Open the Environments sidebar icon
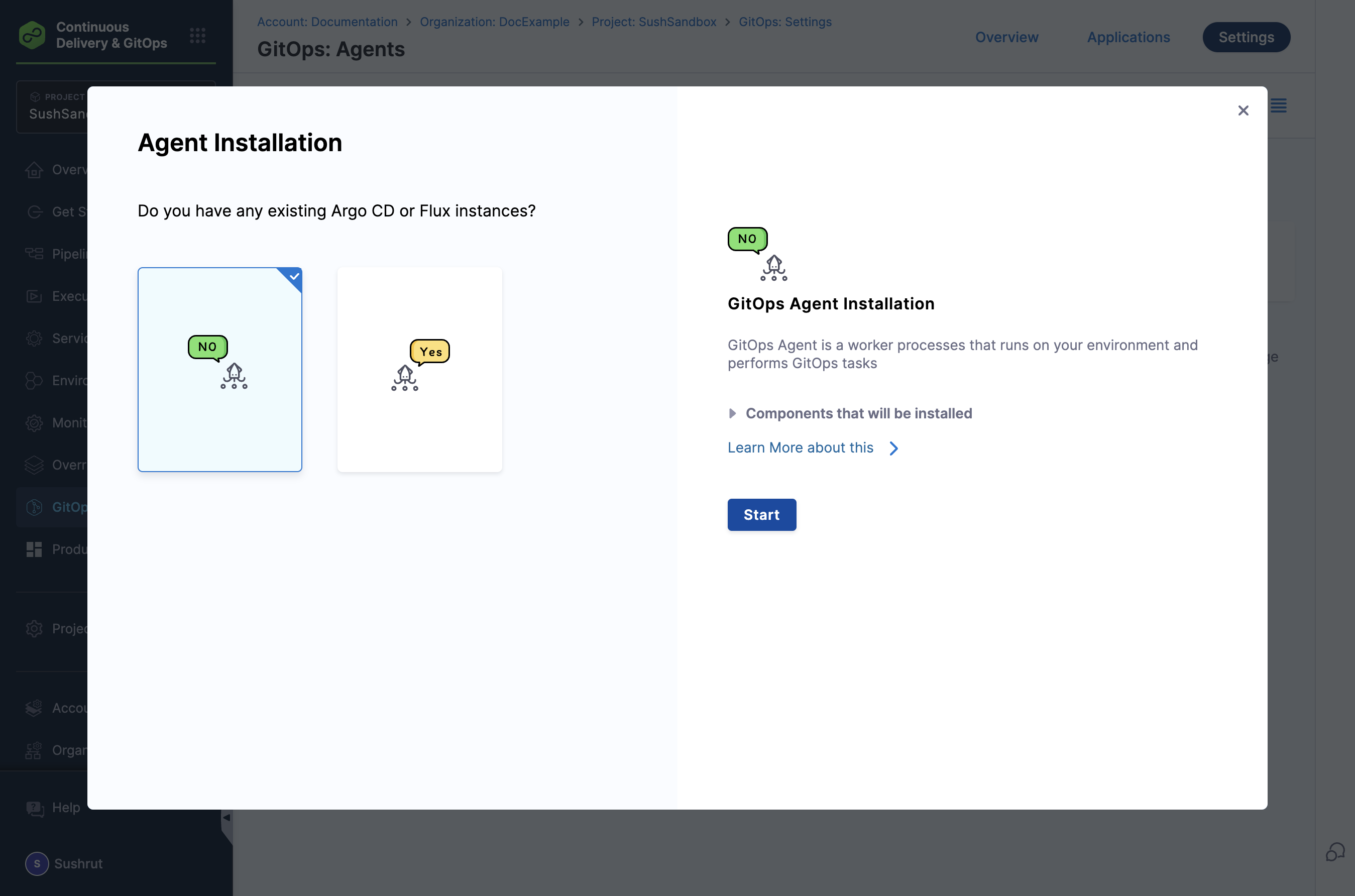 tap(34, 381)
